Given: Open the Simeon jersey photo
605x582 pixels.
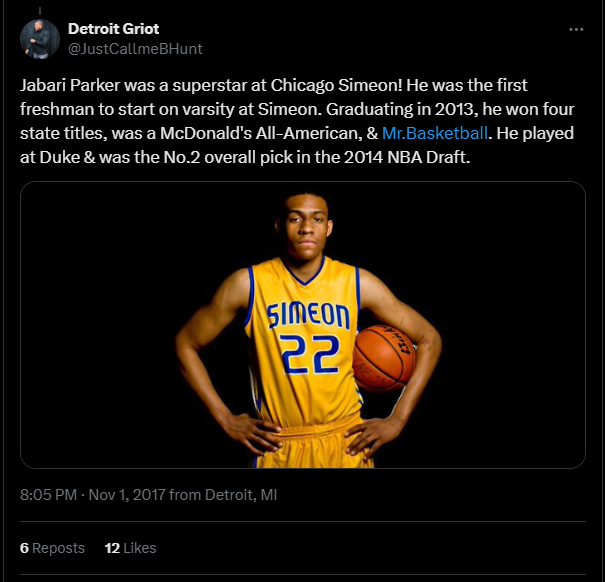Looking at the screenshot, I should pyautogui.click(x=302, y=325).
